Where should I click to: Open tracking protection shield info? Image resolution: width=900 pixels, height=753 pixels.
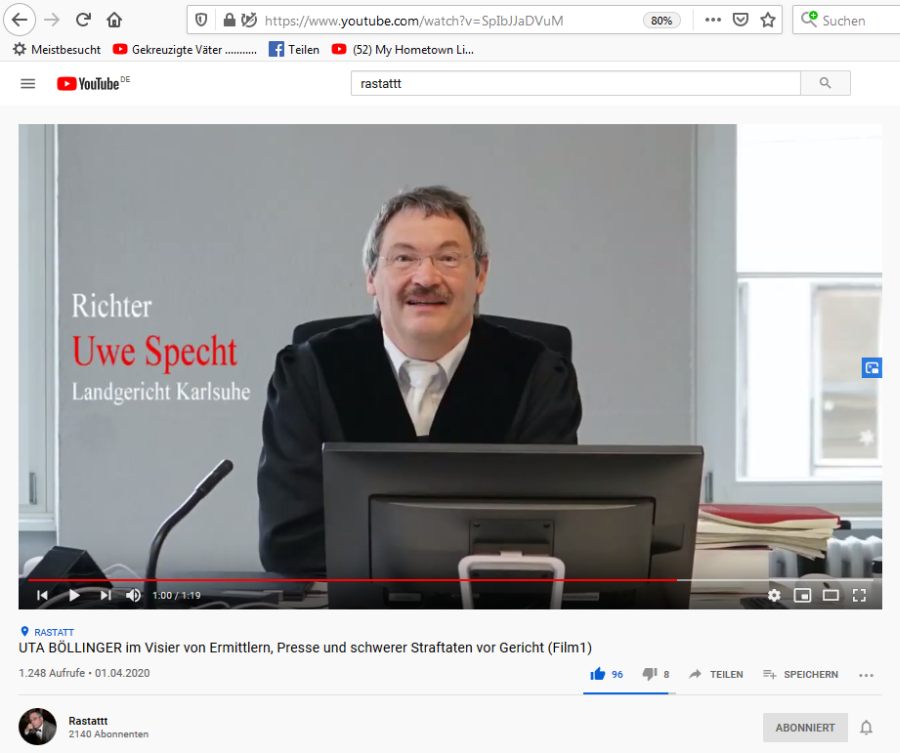201,21
